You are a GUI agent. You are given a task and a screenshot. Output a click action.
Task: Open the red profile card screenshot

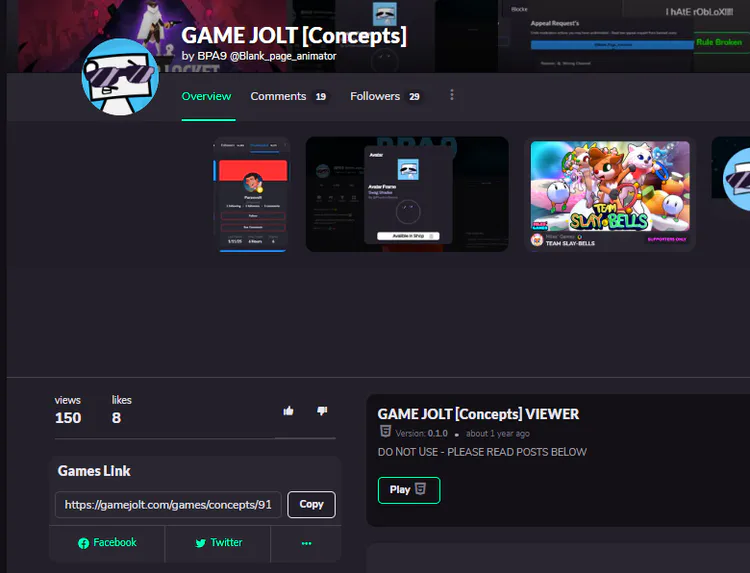252,194
